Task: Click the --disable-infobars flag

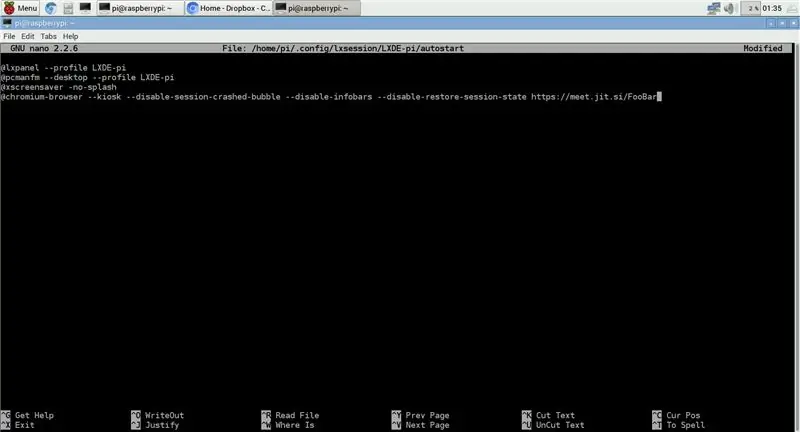Action: coord(329,96)
